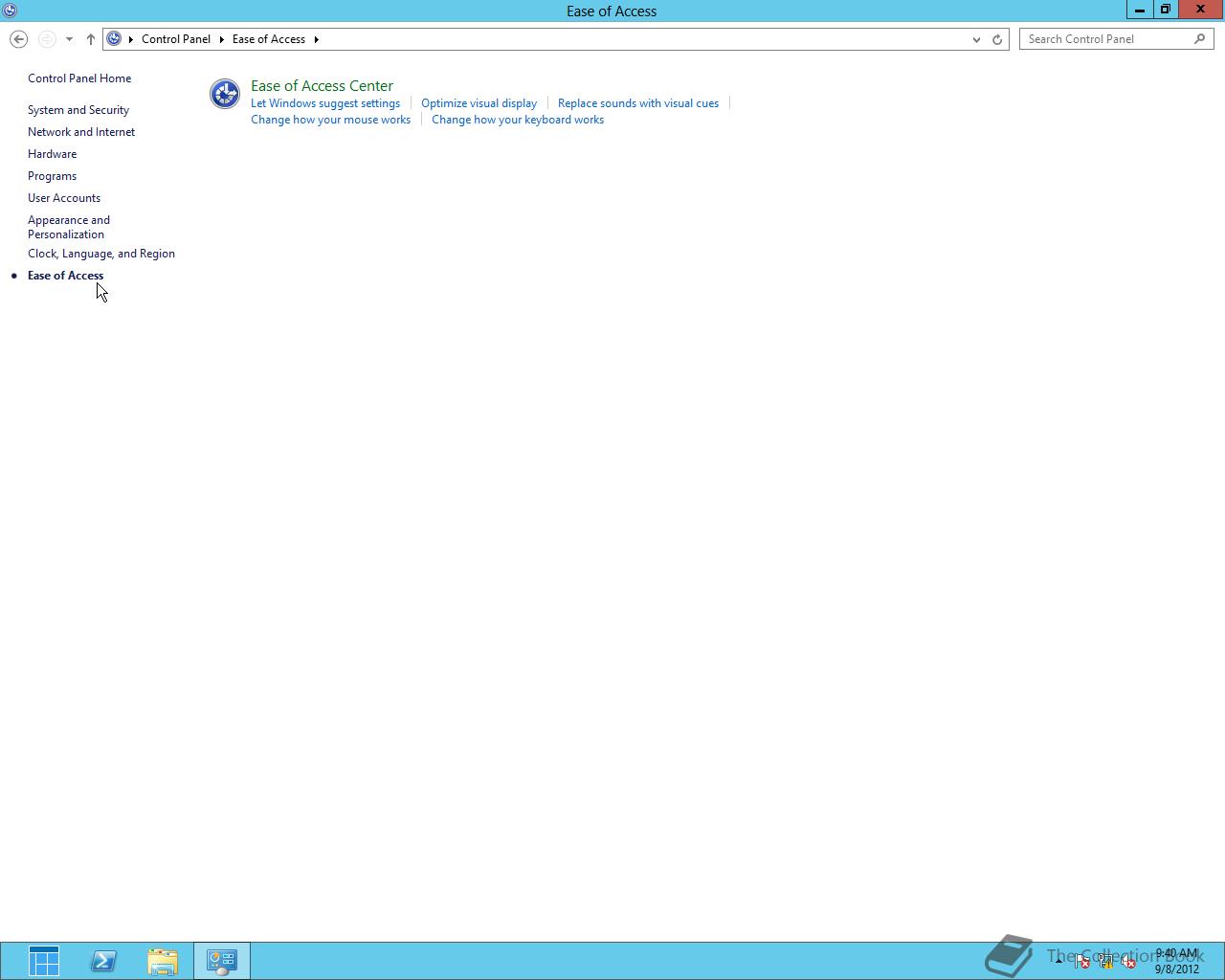Click the Back navigation arrow
The width and height of the screenshot is (1225, 980).
point(18,39)
